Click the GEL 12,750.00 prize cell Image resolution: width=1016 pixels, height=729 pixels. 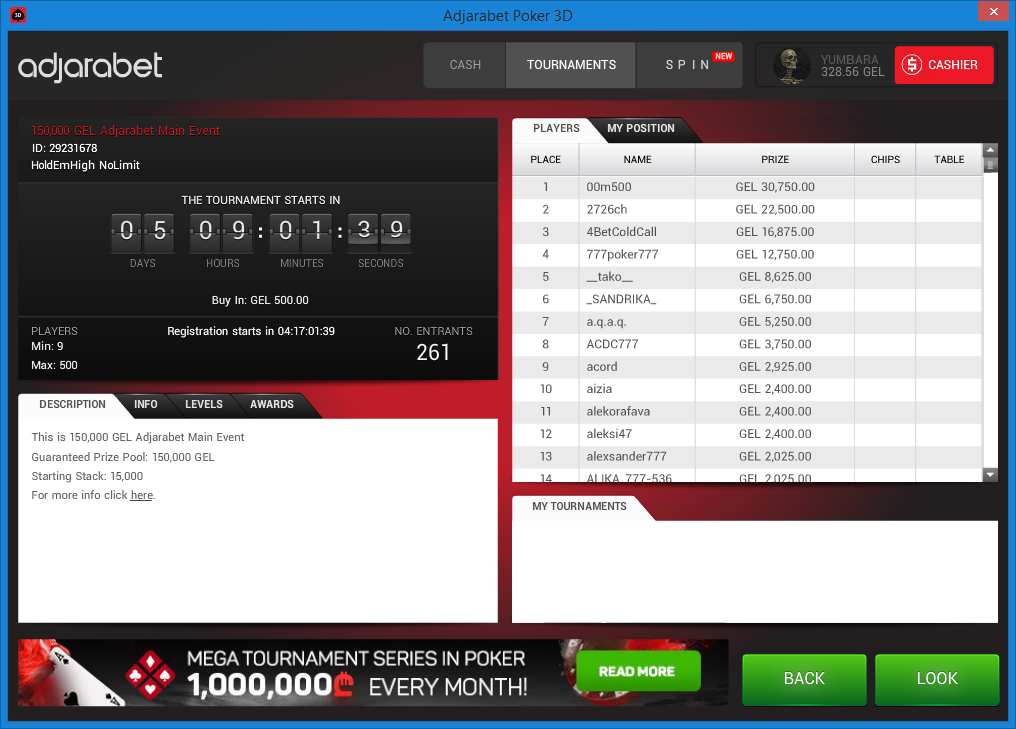point(775,254)
